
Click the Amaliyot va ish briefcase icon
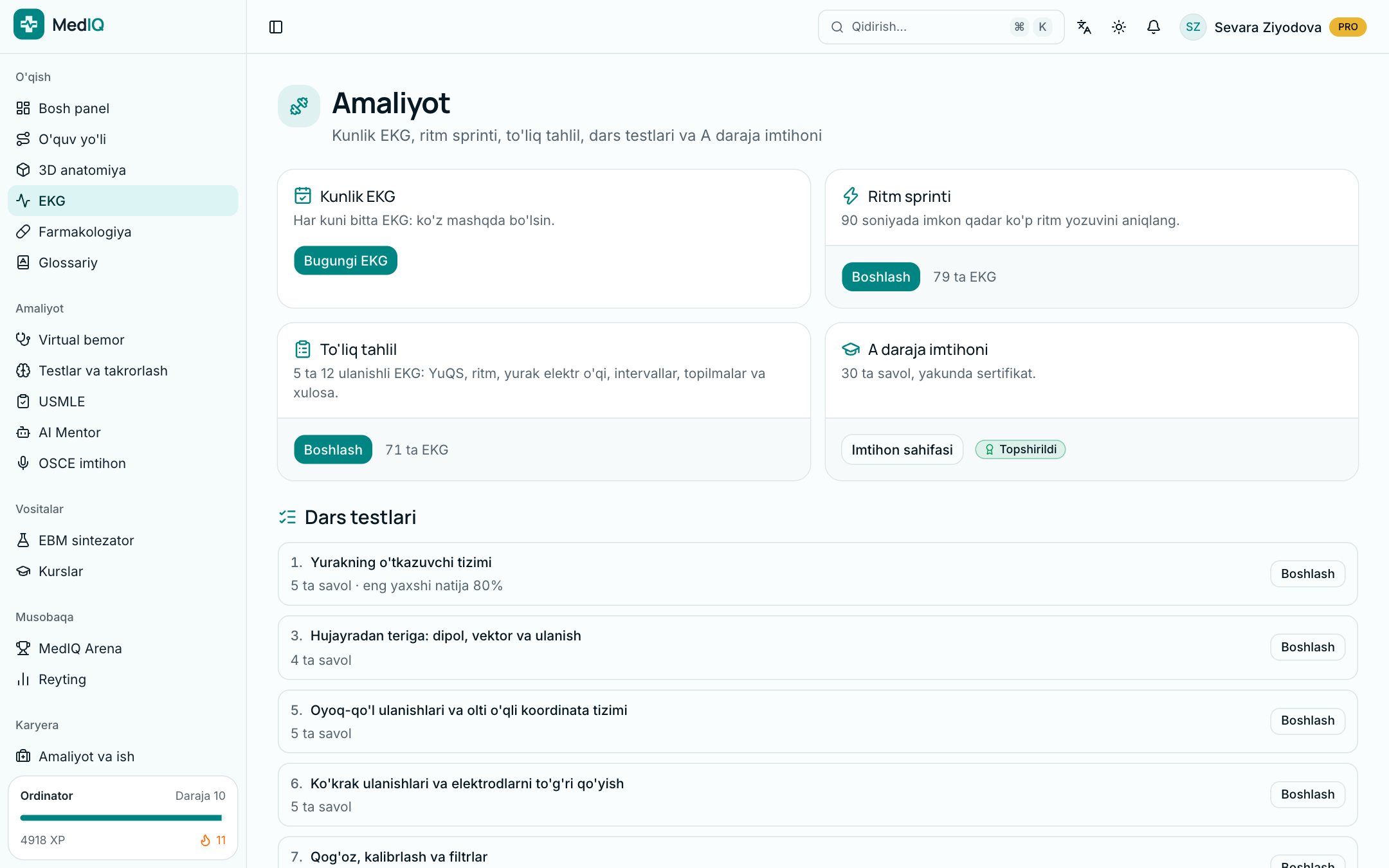pyautogui.click(x=23, y=756)
